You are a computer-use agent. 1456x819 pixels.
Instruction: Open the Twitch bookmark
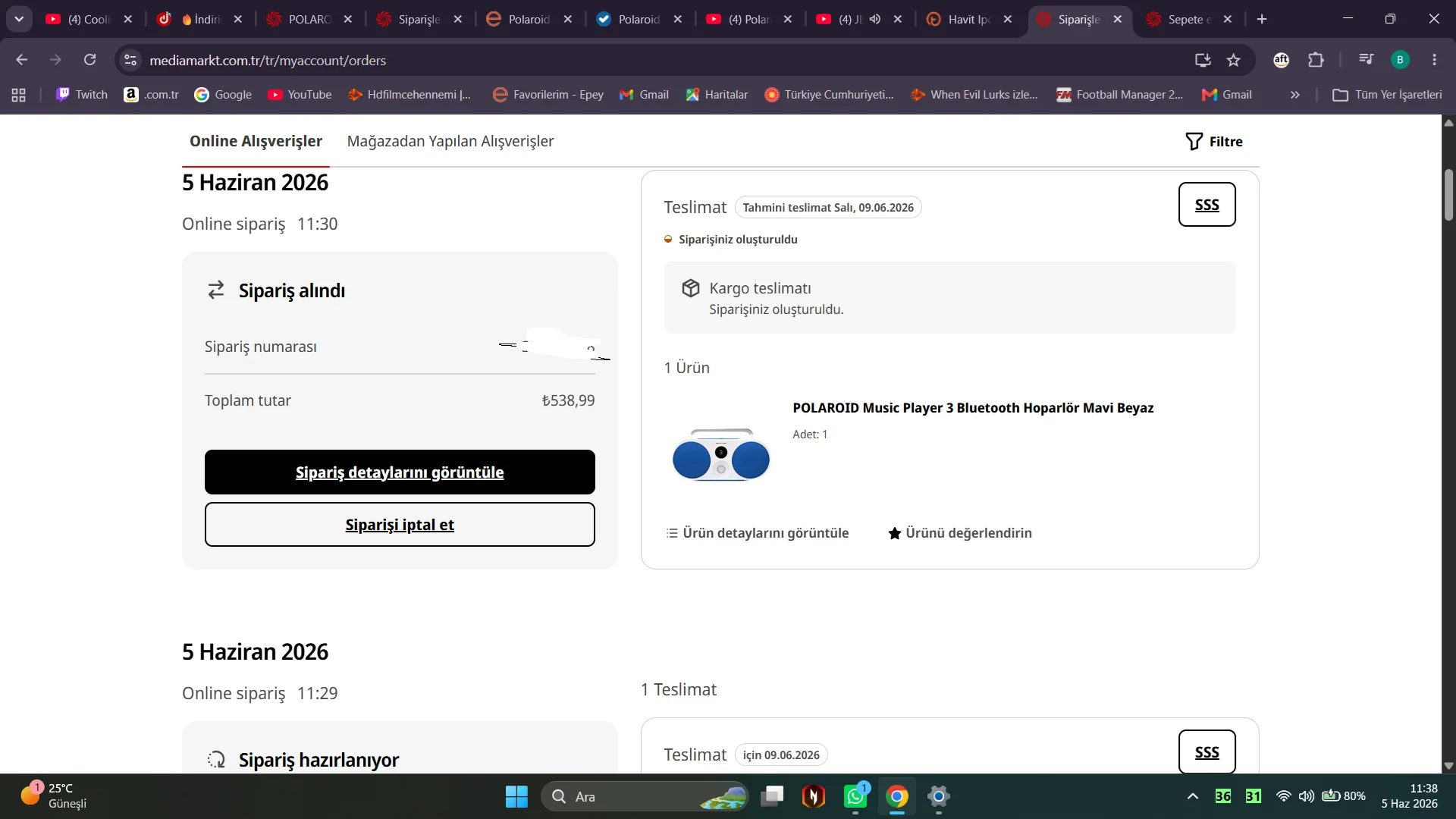tap(82, 95)
